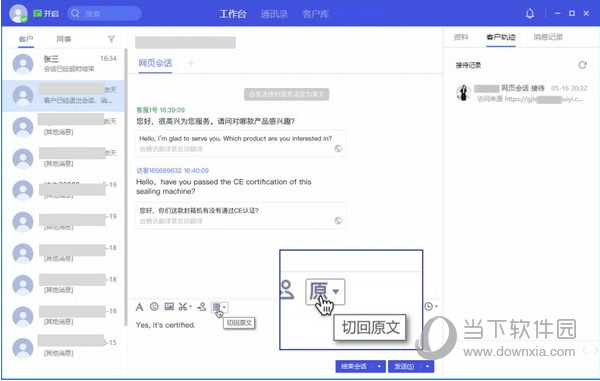Click the visitor's CE certification question
Image resolution: width=600 pixels, height=381 pixels.
click(x=224, y=186)
